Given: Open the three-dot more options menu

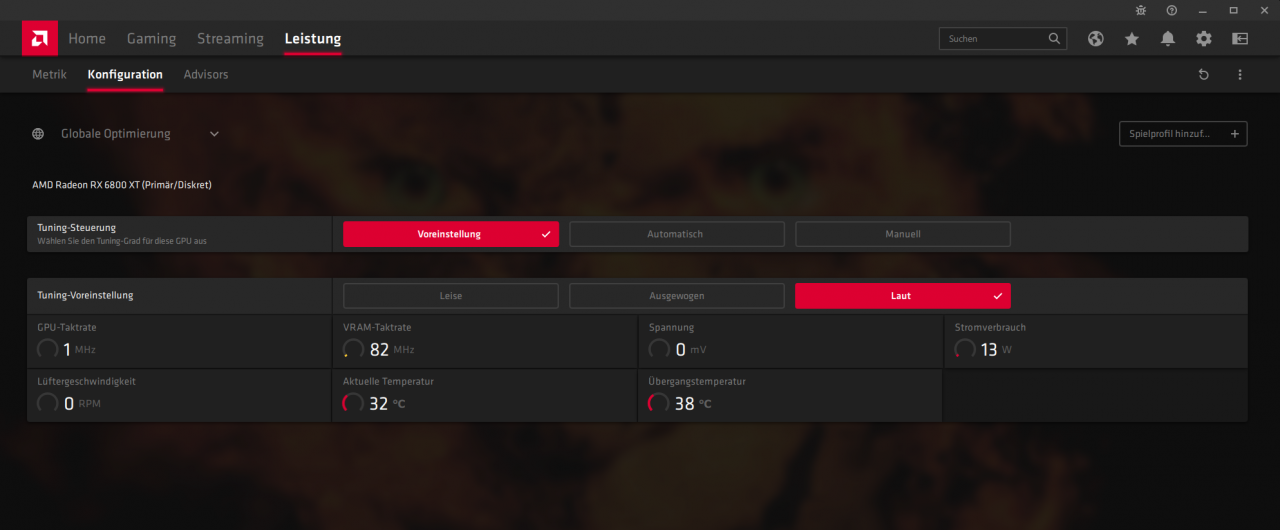Looking at the screenshot, I should (1240, 75).
